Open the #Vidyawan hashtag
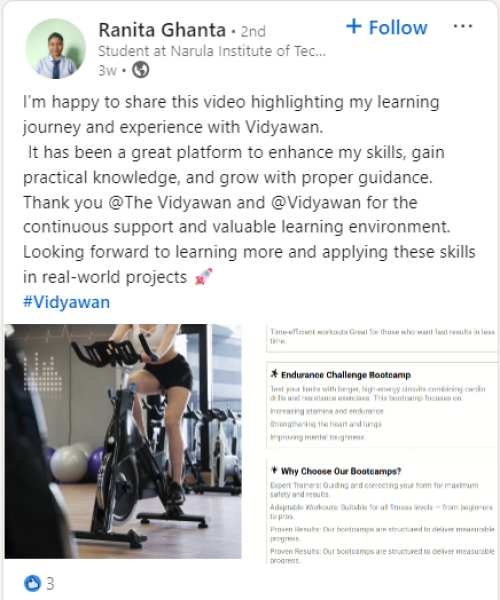This screenshot has width=500, height=600. pyautogui.click(x=67, y=302)
